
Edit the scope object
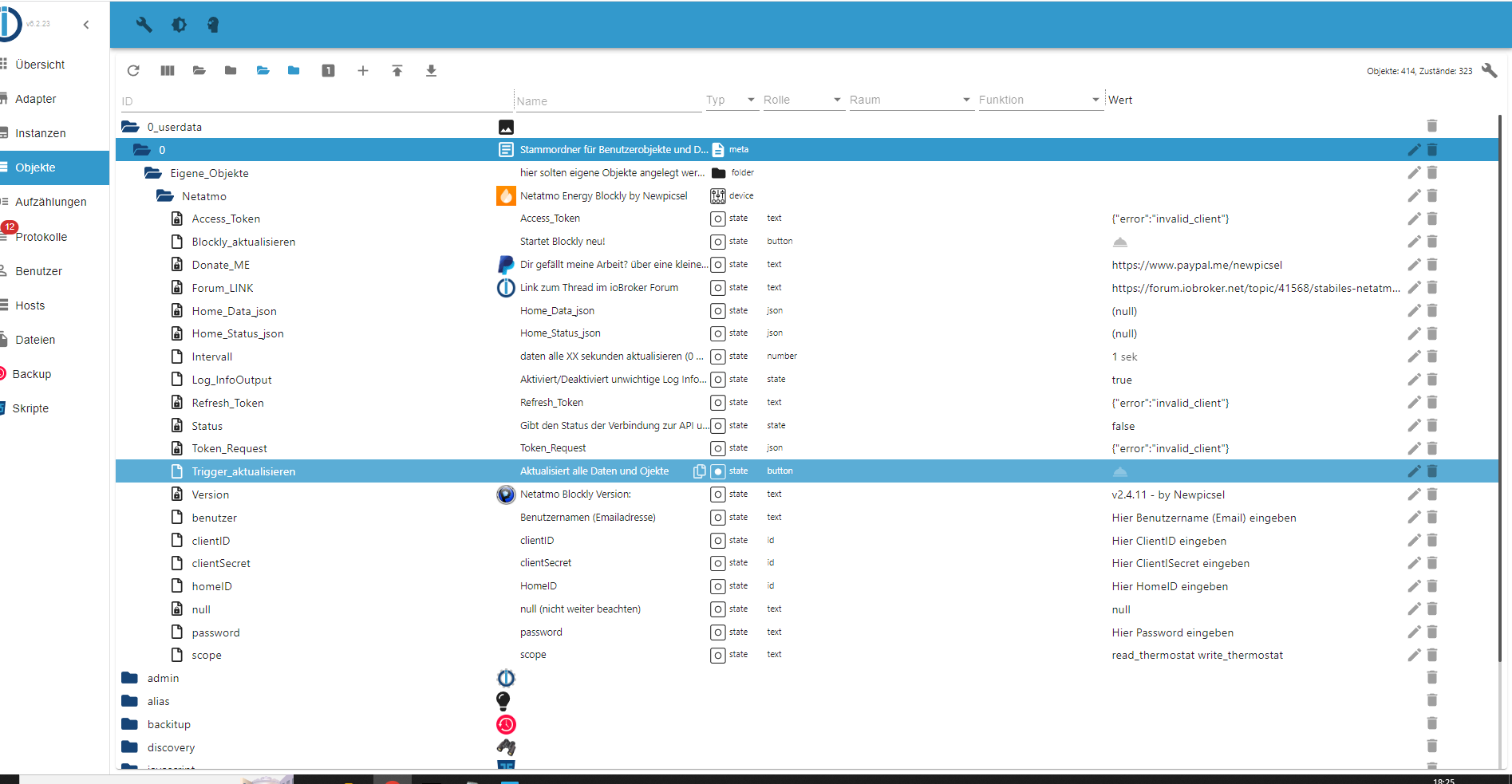[x=1414, y=655]
